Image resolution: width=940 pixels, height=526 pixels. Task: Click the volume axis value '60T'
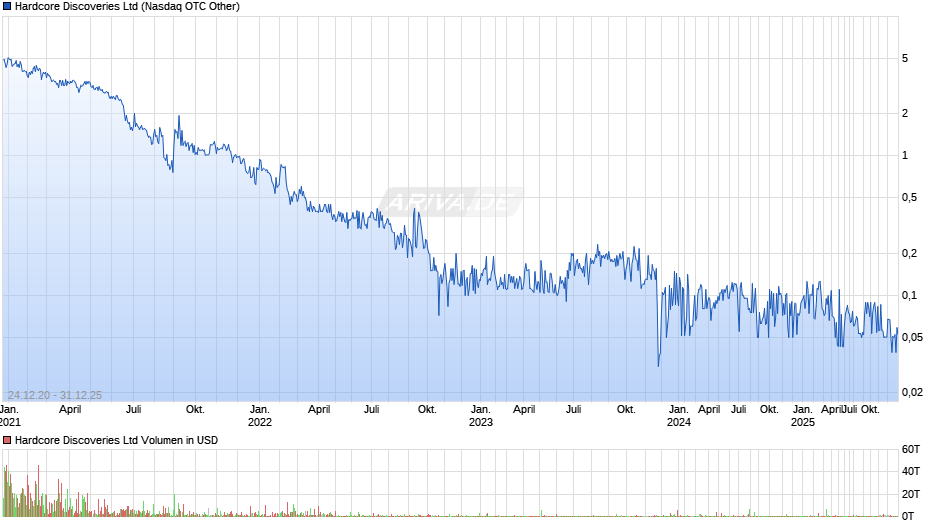click(911, 449)
